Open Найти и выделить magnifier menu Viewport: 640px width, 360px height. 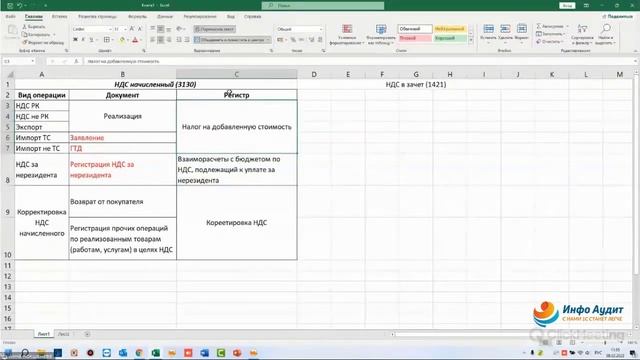pyautogui.click(x=605, y=34)
